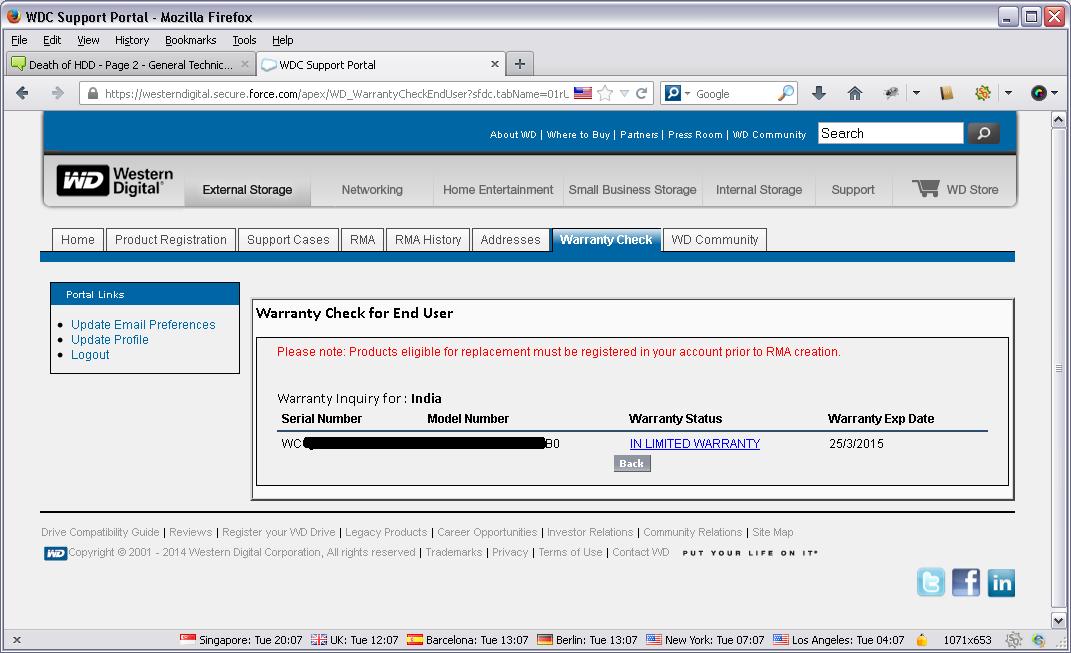This screenshot has height=653, width=1071.
Task: Open the URL history dropdown arrow
Action: tap(624, 93)
